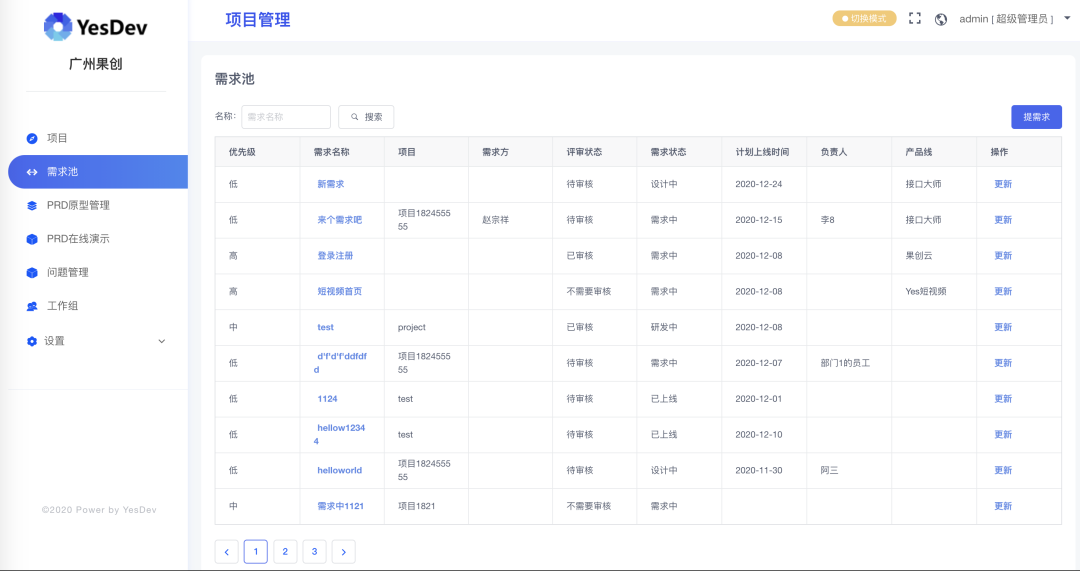Open language selector globe icon
This screenshot has height=571, width=1080.
(x=941, y=19)
